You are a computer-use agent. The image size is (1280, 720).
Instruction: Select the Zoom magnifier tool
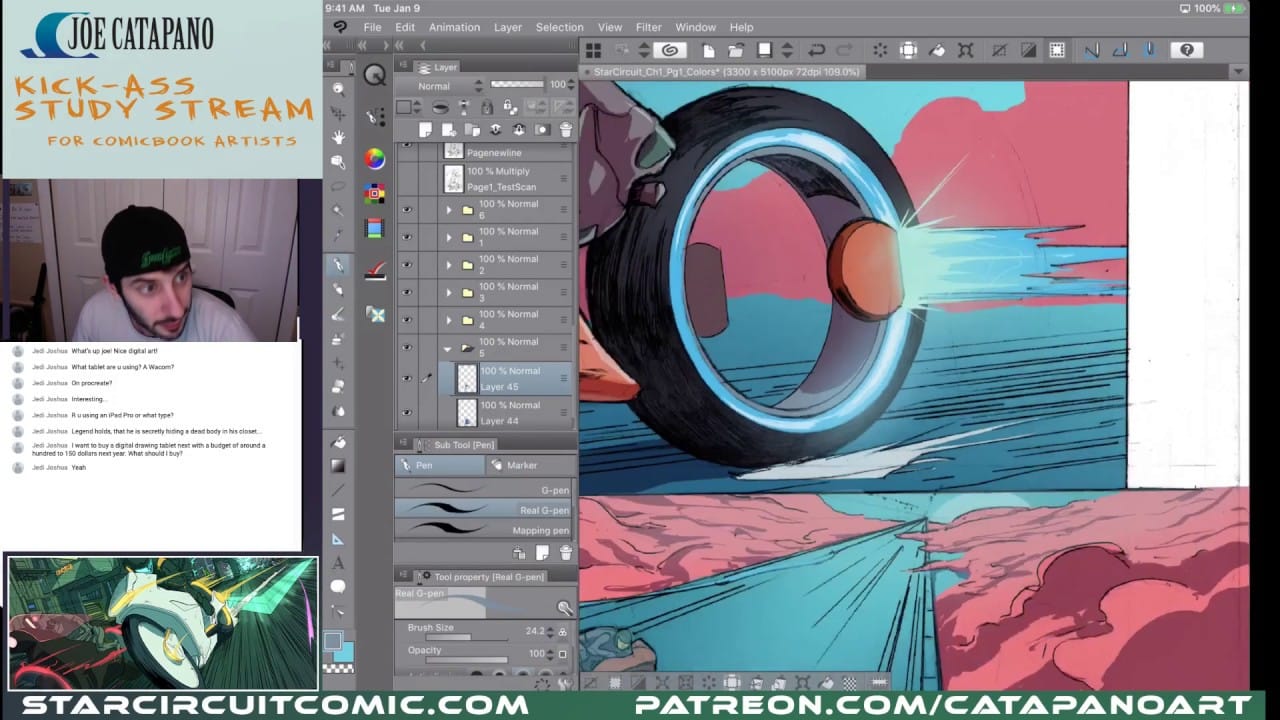pos(338,89)
